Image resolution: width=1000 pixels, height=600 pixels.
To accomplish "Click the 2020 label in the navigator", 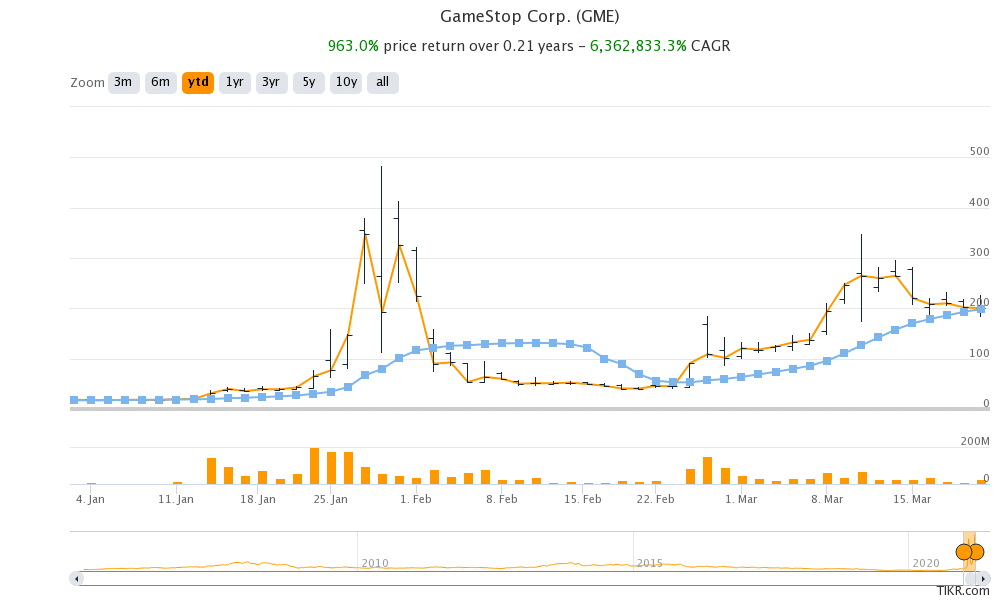I will coord(926,563).
